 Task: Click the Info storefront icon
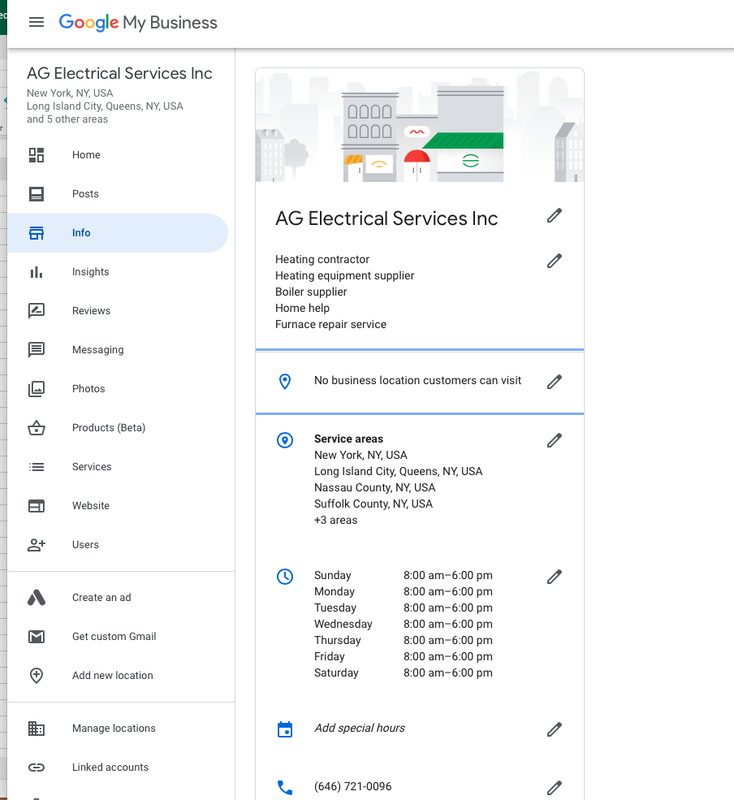(36, 233)
